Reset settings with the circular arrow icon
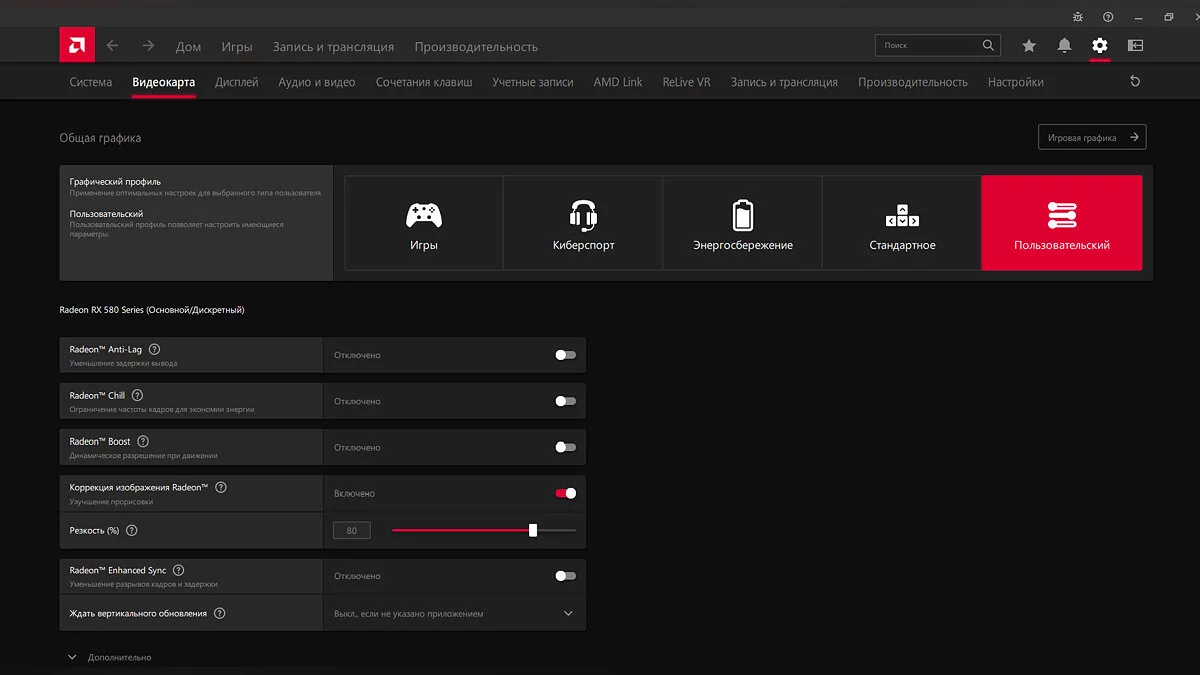Image resolution: width=1200 pixels, height=675 pixels. coord(1135,82)
